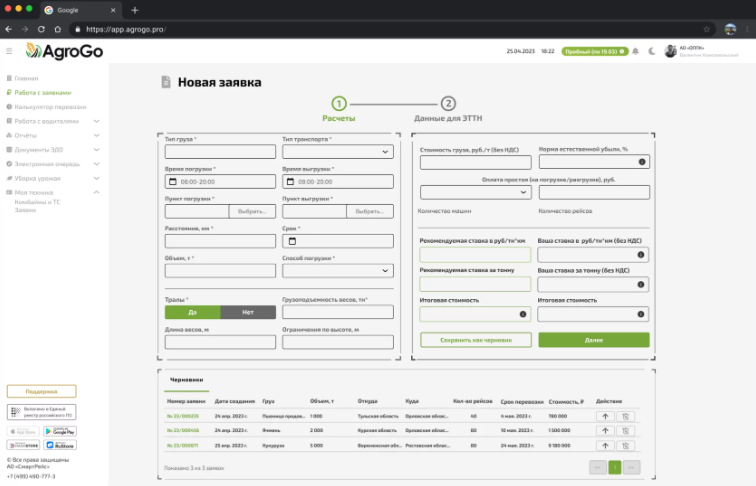Open the Способ погрузки dropdown
The height and width of the screenshot is (486, 756).
point(338,271)
